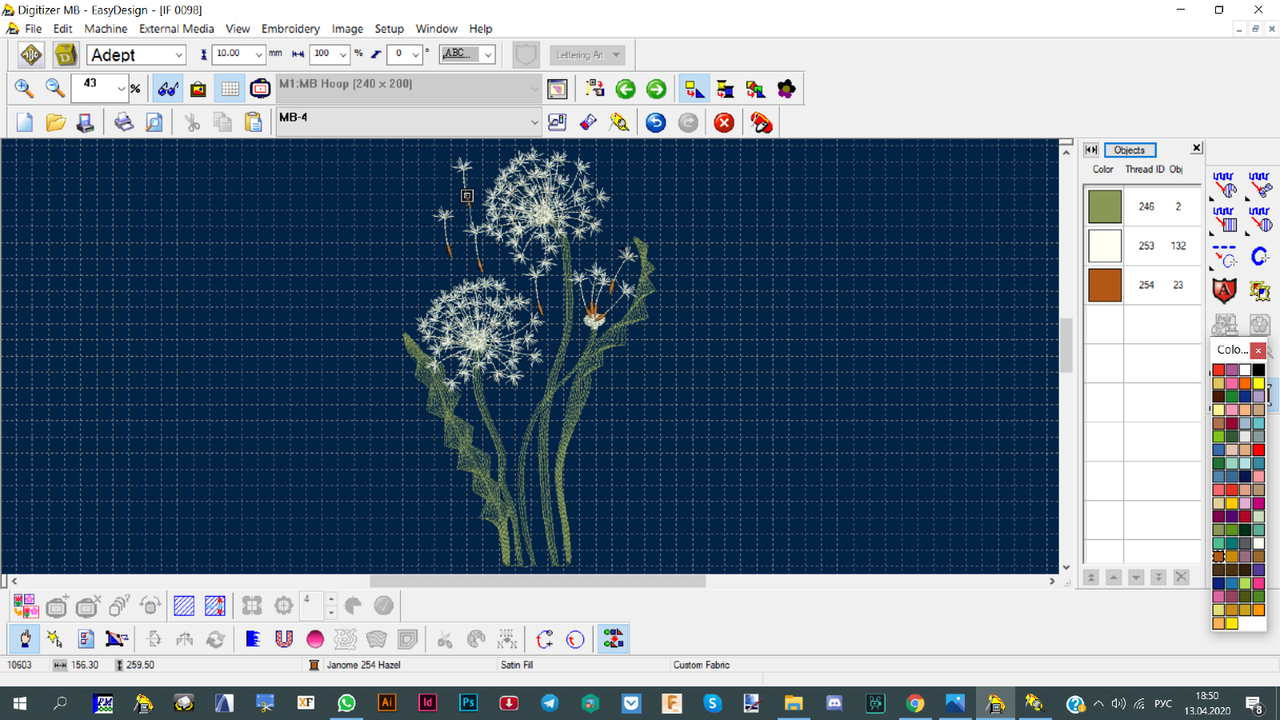
Task: Open the External Media menu
Action: 177,29
